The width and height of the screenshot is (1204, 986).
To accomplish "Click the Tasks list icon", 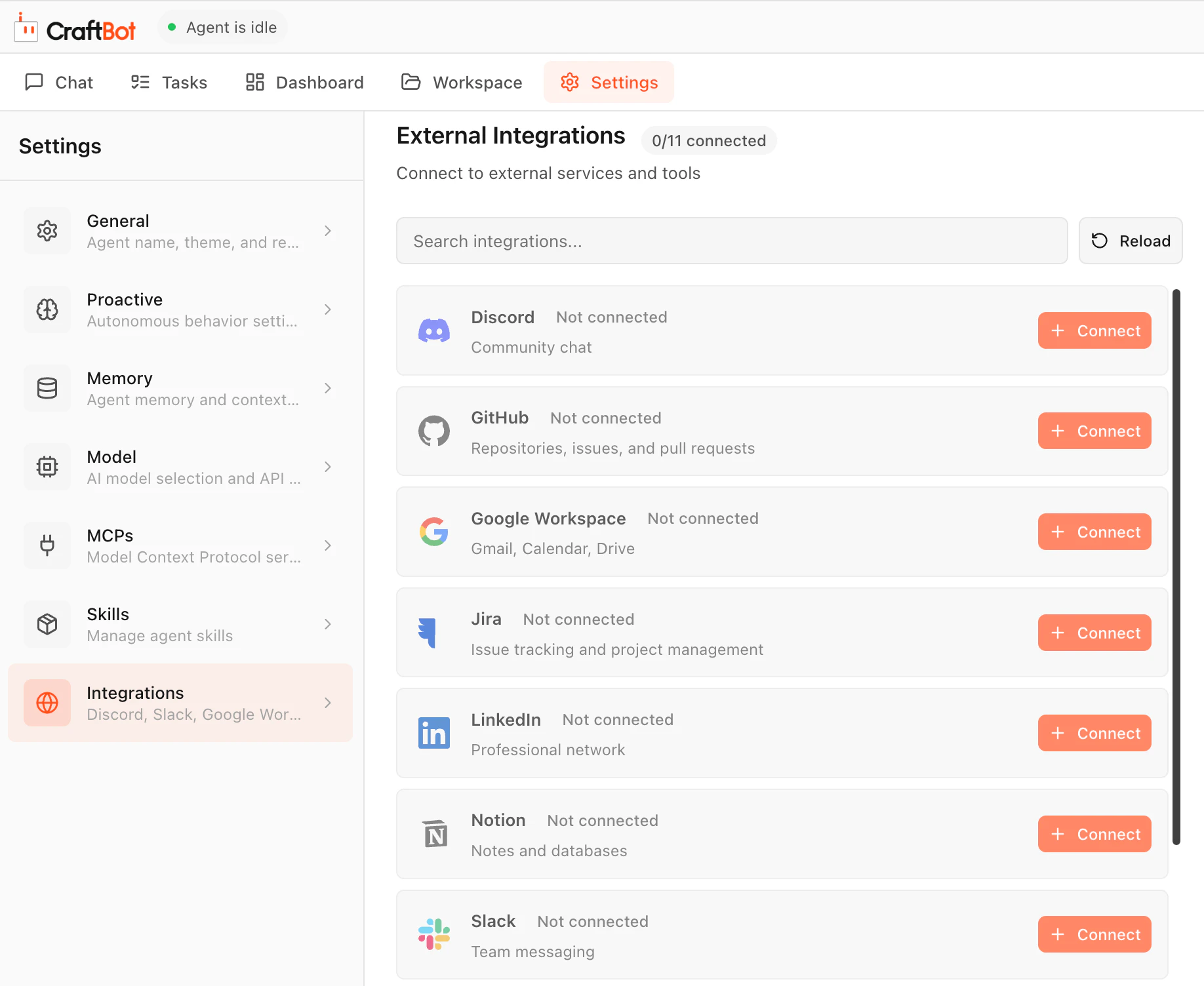I will point(140,82).
